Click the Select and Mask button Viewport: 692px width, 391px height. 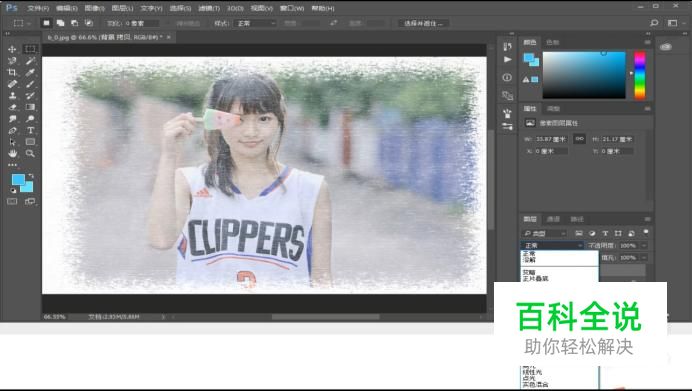(424, 23)
